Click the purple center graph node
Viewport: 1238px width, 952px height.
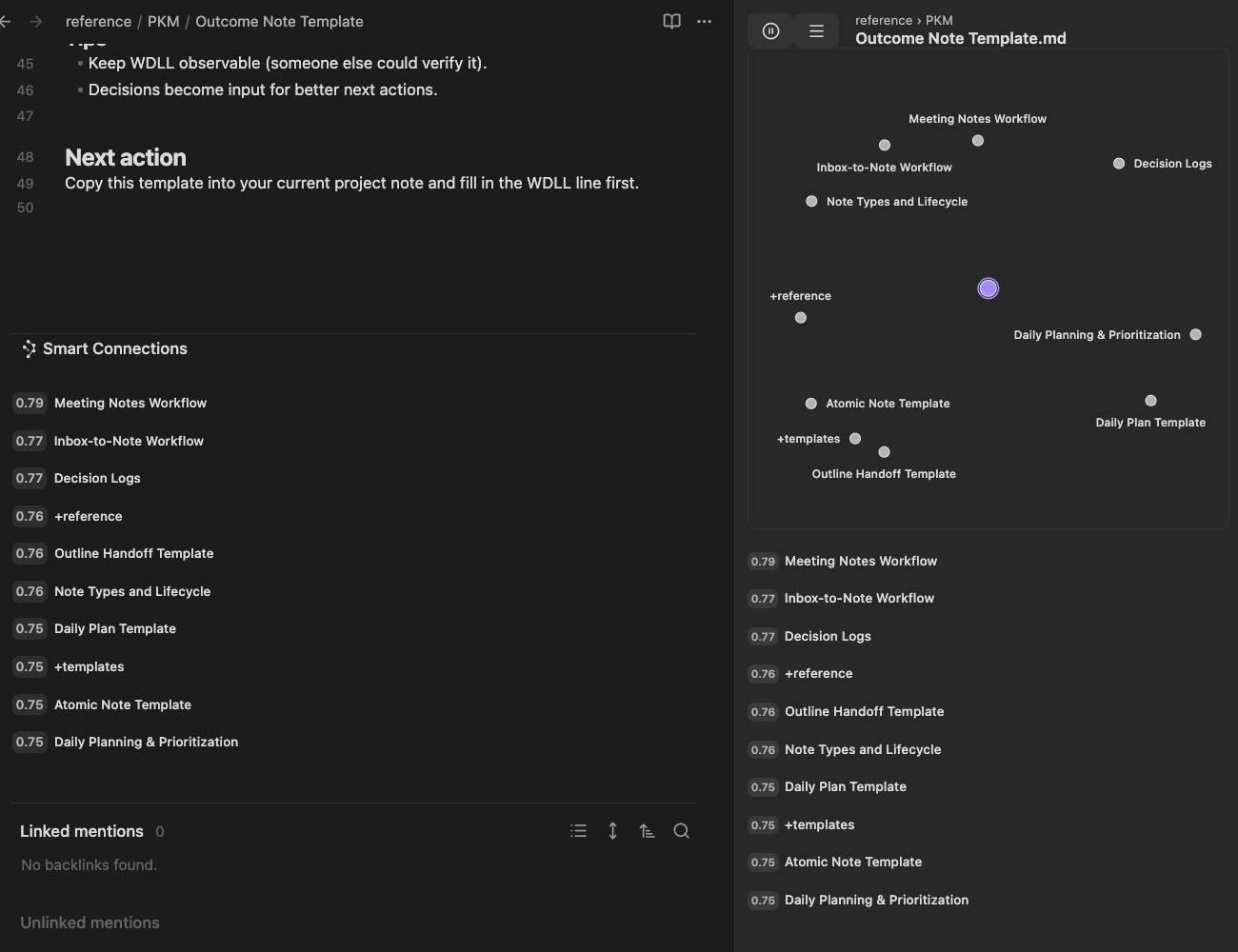[x=988, y=288]
